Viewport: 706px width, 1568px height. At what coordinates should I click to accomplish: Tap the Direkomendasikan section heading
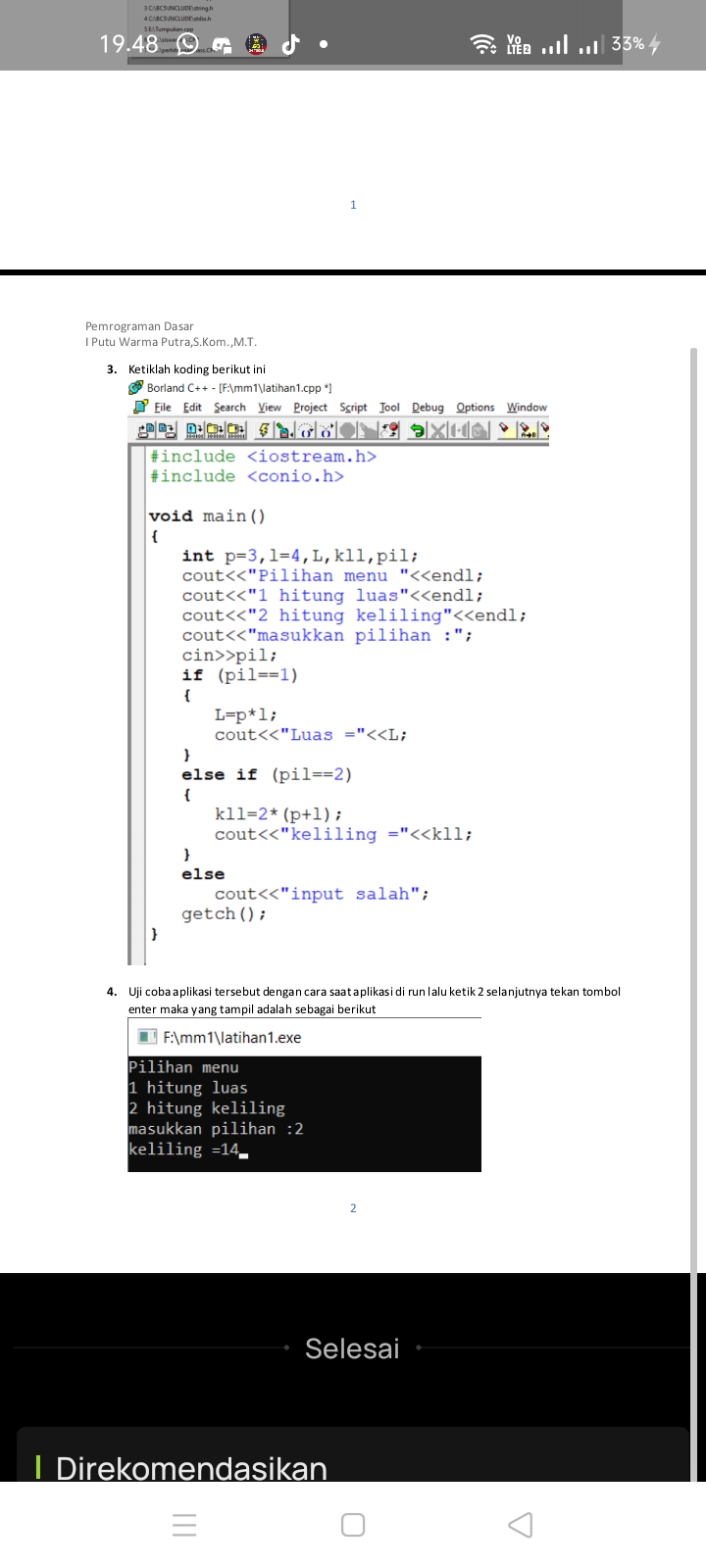[x=191, y=1468]
